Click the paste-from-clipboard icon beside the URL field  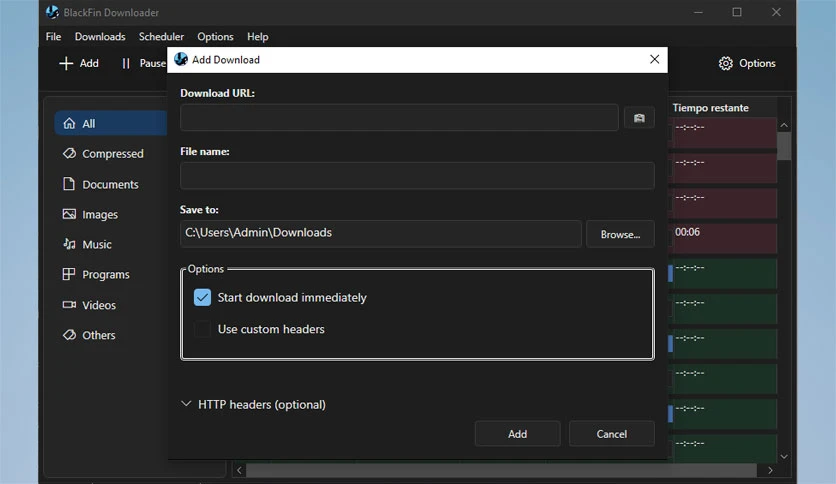coord(639,118)
